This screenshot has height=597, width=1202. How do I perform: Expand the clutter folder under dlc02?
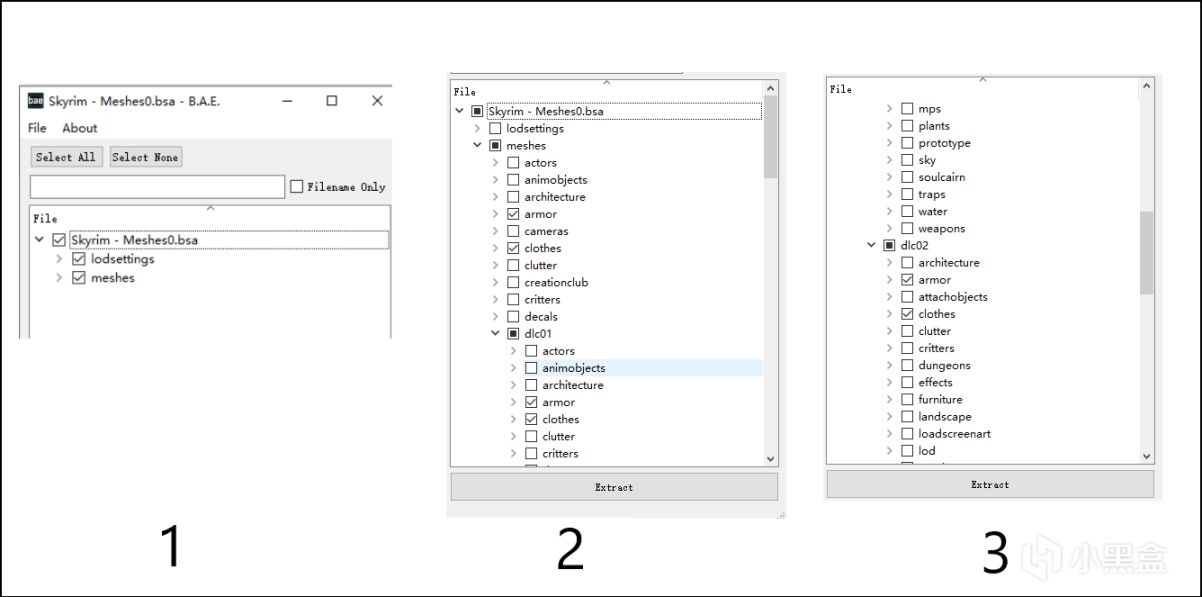coord(889,331)
